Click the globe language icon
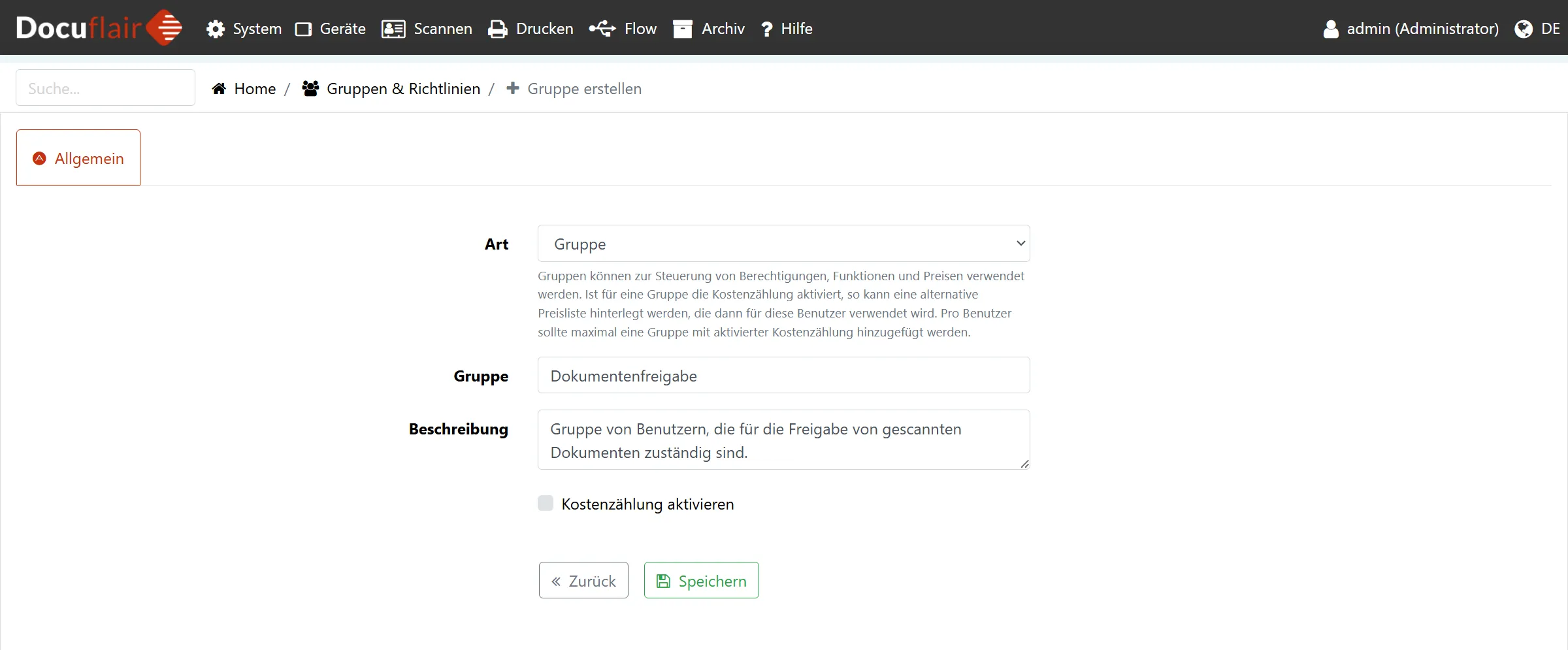This screenshot has width=1568, height=650. tap(1523, 29)
